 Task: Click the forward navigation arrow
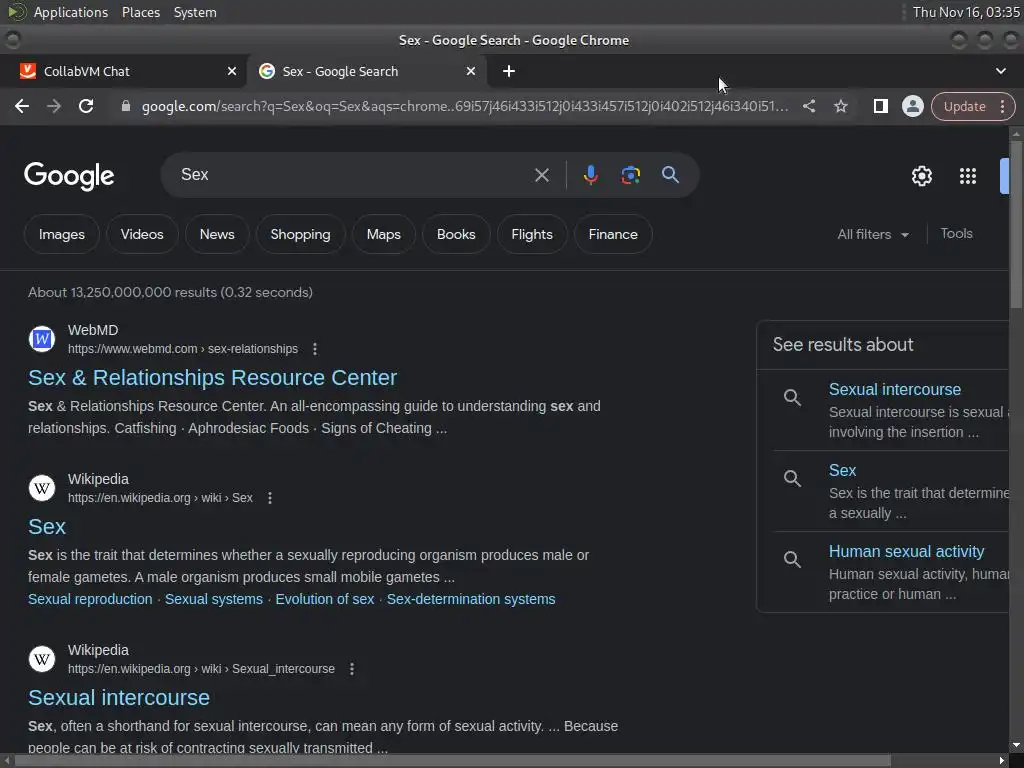[x=54, y=106]
